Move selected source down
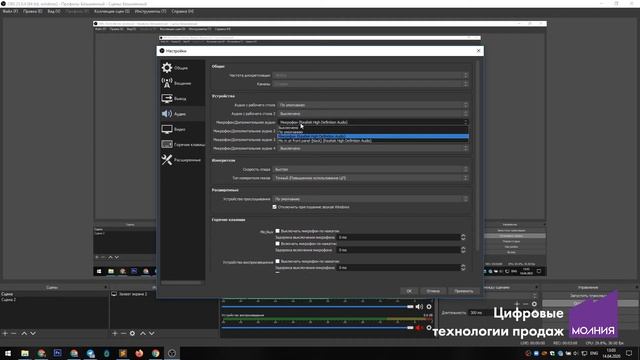 (x=152, y=333)
